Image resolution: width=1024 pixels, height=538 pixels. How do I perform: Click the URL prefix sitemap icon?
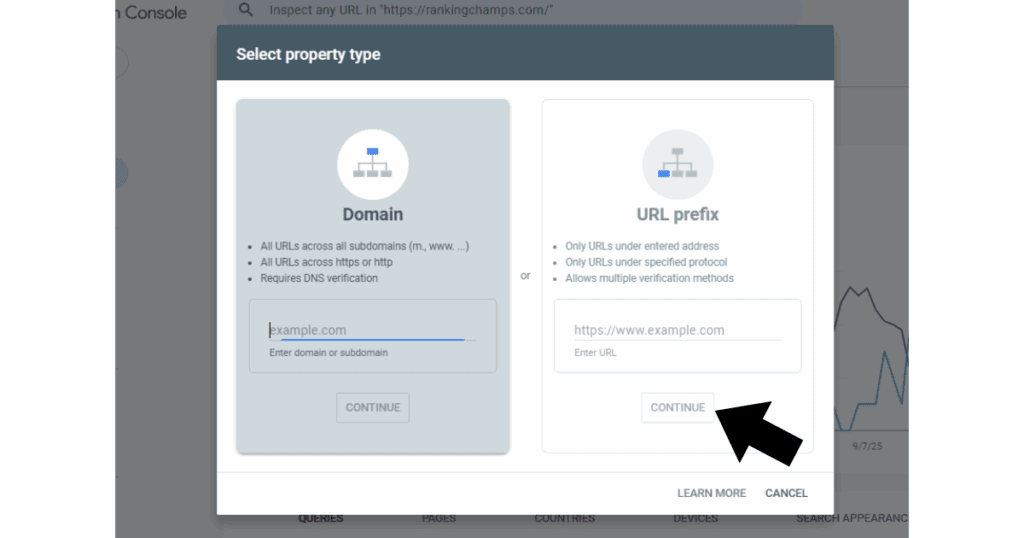click(677, 165)
